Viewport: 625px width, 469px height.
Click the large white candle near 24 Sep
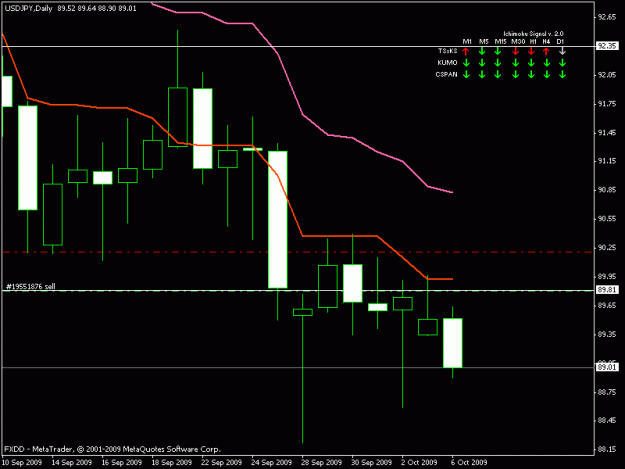coord(278,220)
